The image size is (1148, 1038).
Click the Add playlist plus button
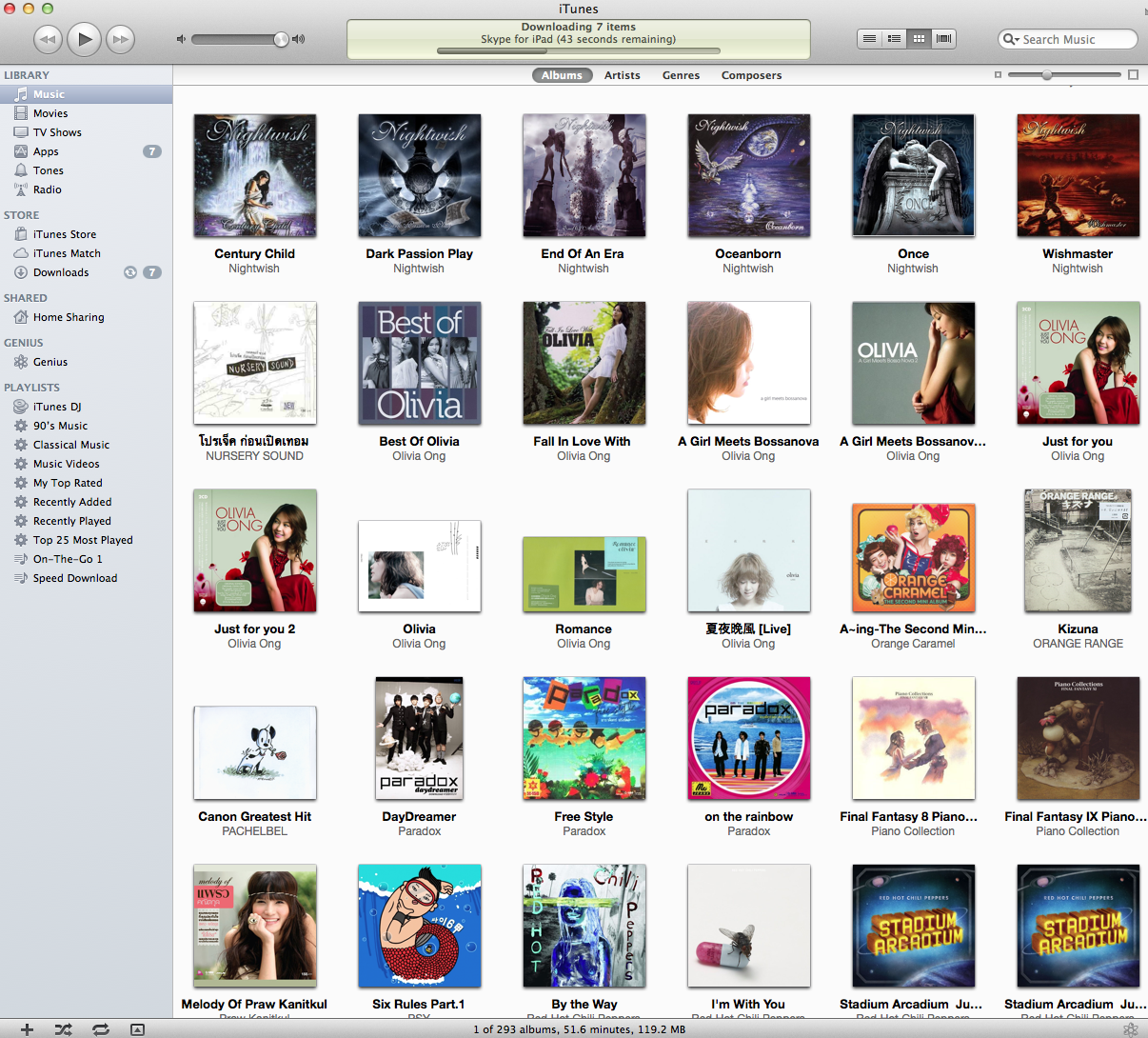[28, 1029]
